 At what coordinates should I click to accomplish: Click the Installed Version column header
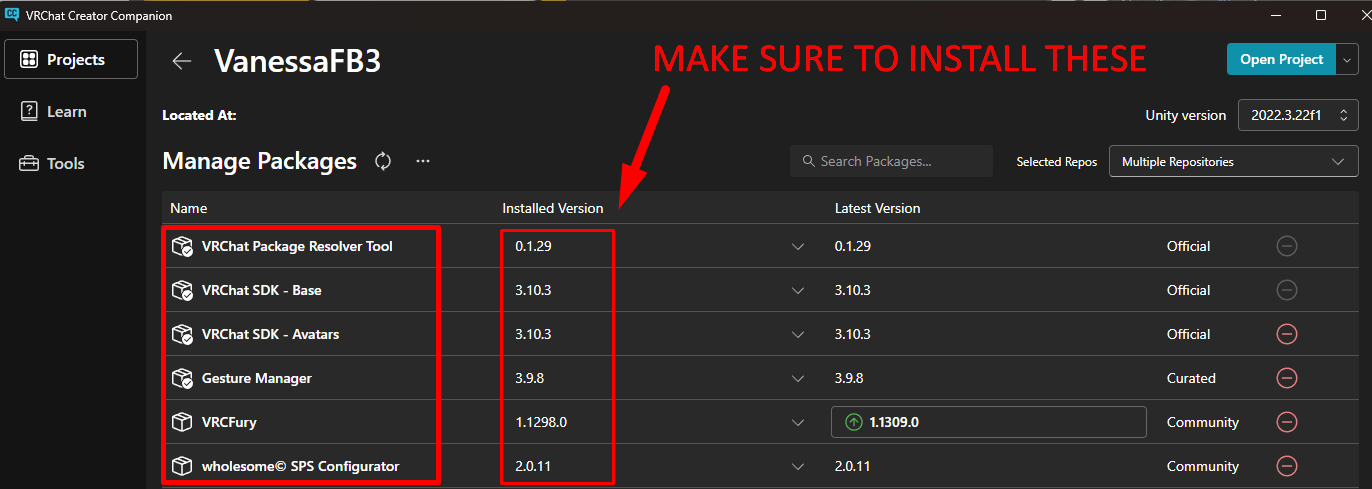[x=552, y=208]
